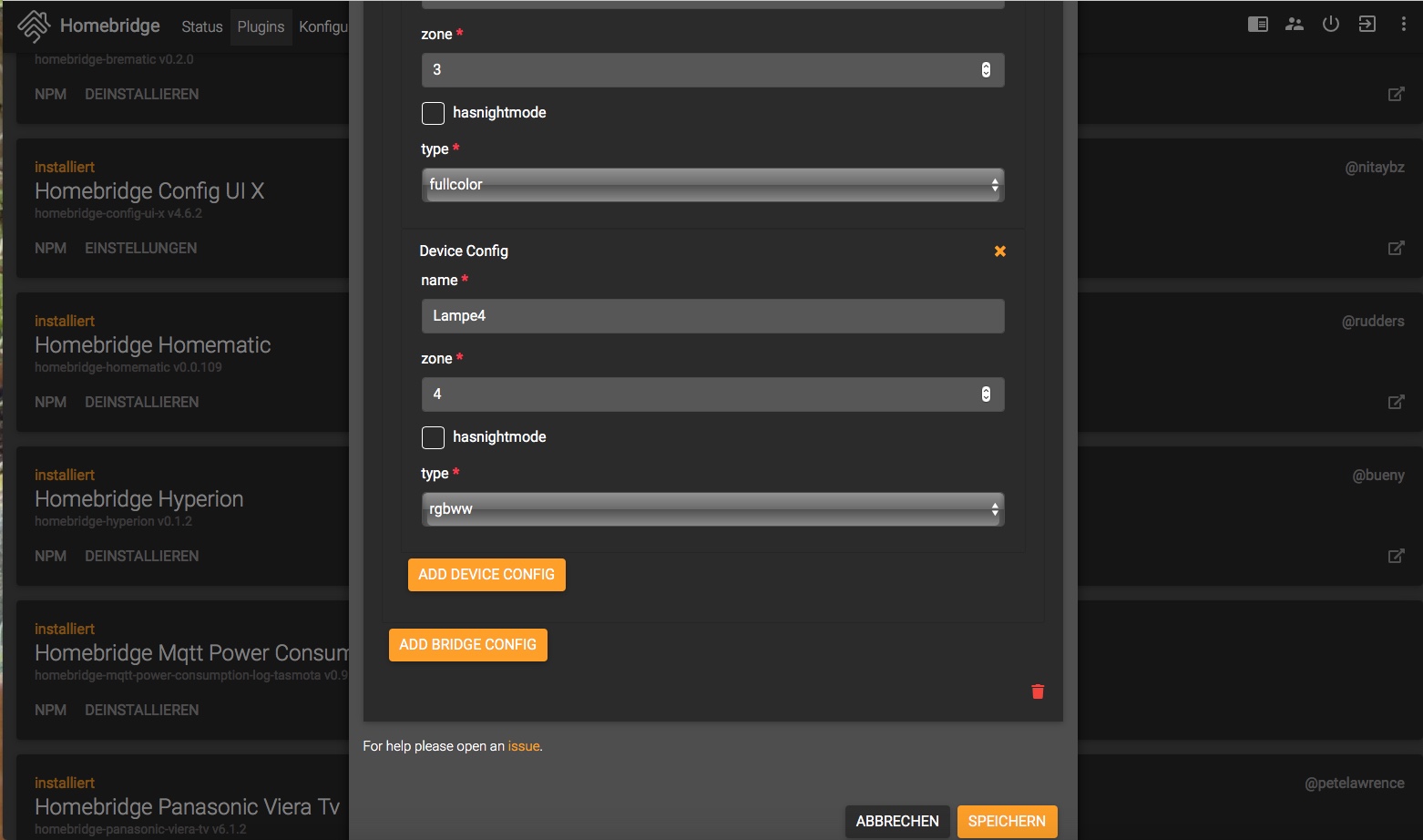Open external link for Homebridge Config UI X
Viewport: 1423px width, 840px height.
(1395, 248)
